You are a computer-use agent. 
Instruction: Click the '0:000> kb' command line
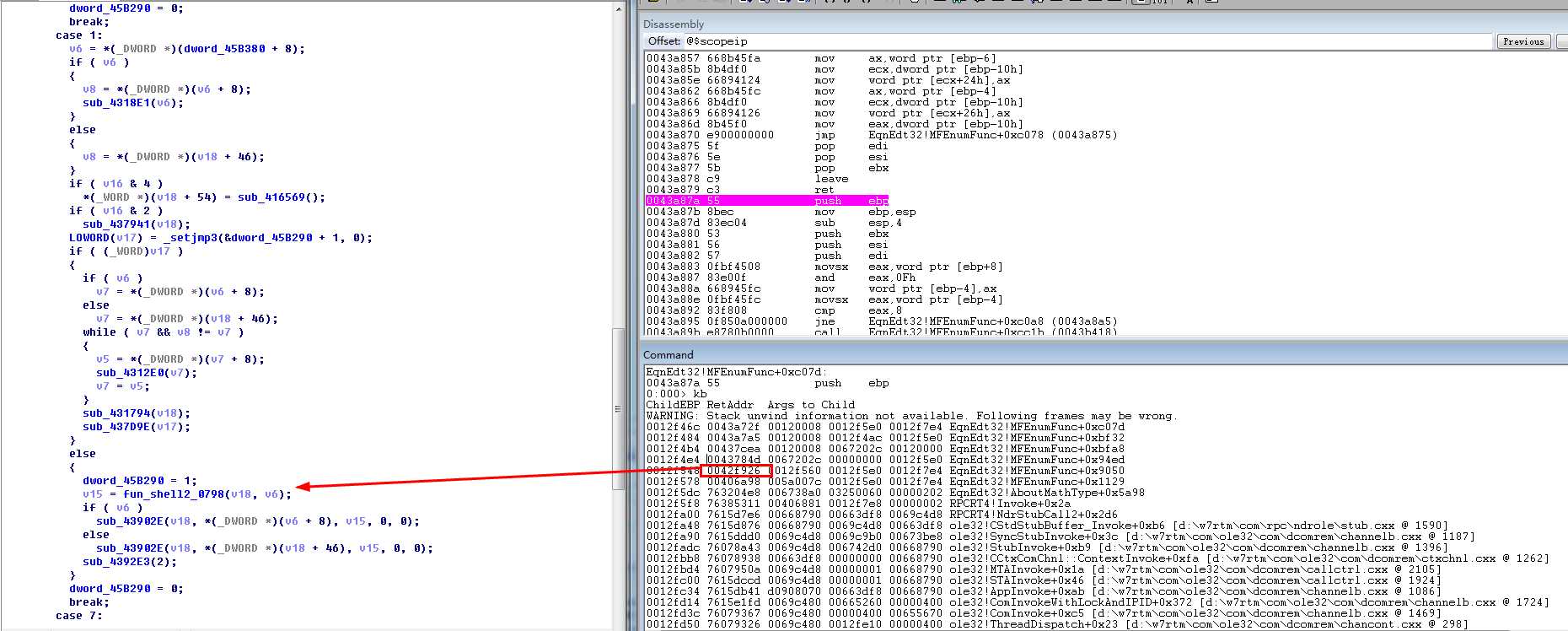pos(676,394)
